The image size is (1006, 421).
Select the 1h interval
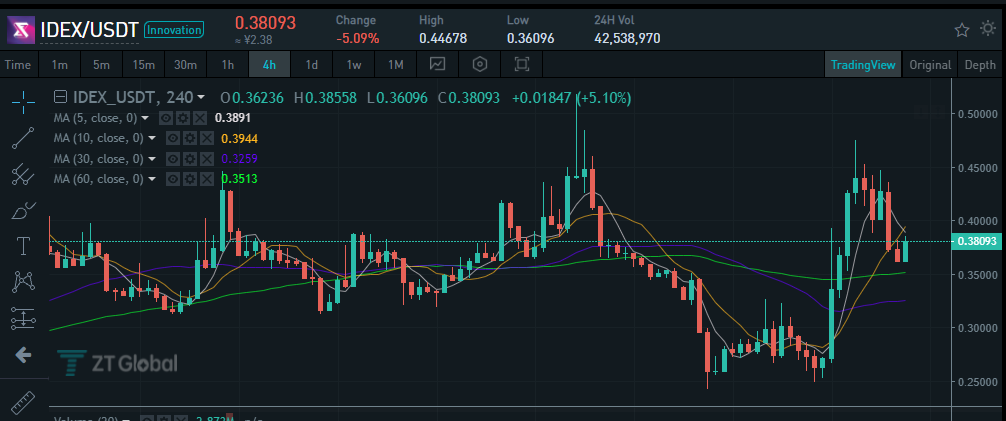pyautogui.click(x=228, y=64)
